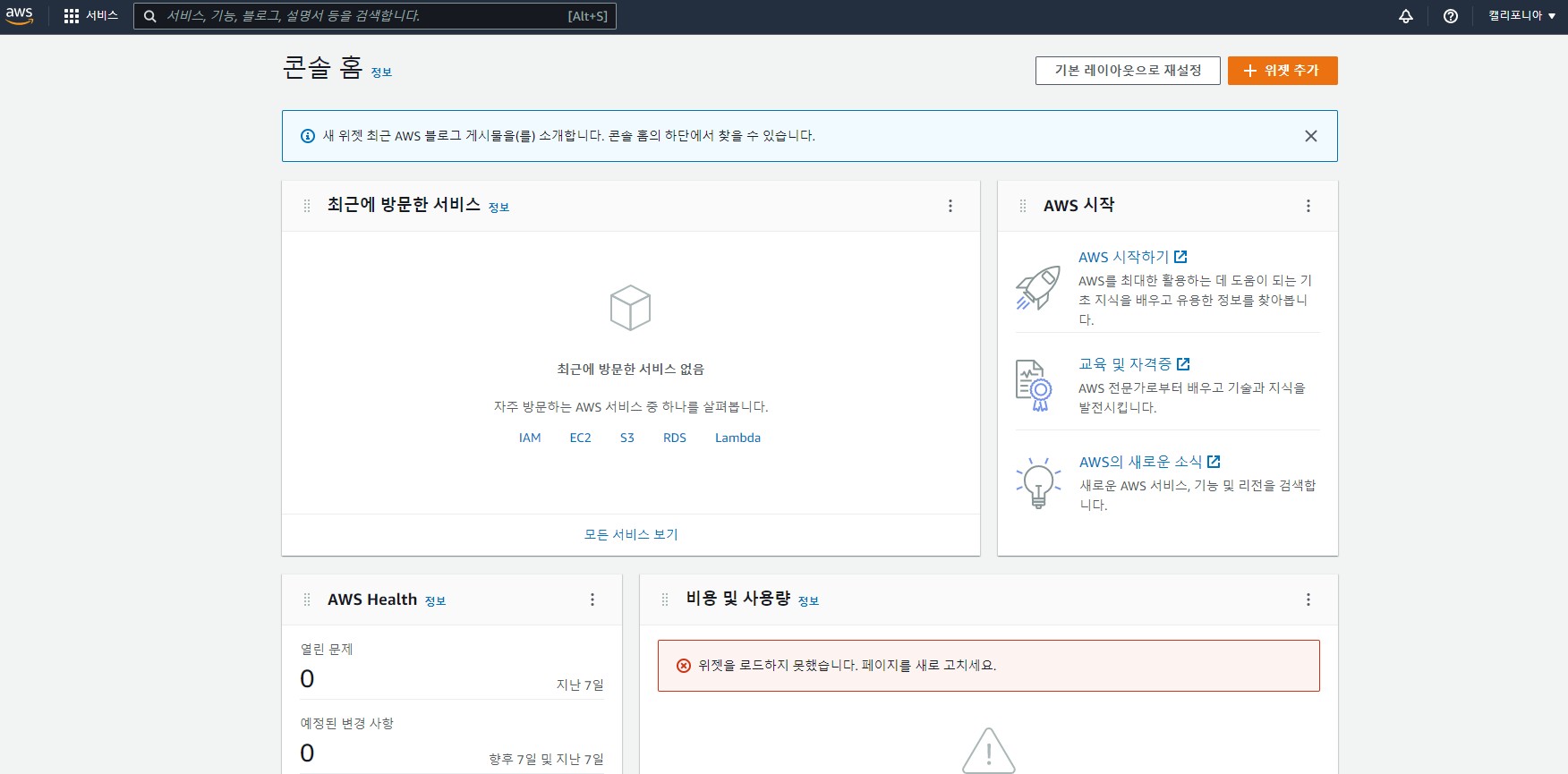Click info icon in blue banner
Viewport: 1568px width, 774px height.
(308, 136)
